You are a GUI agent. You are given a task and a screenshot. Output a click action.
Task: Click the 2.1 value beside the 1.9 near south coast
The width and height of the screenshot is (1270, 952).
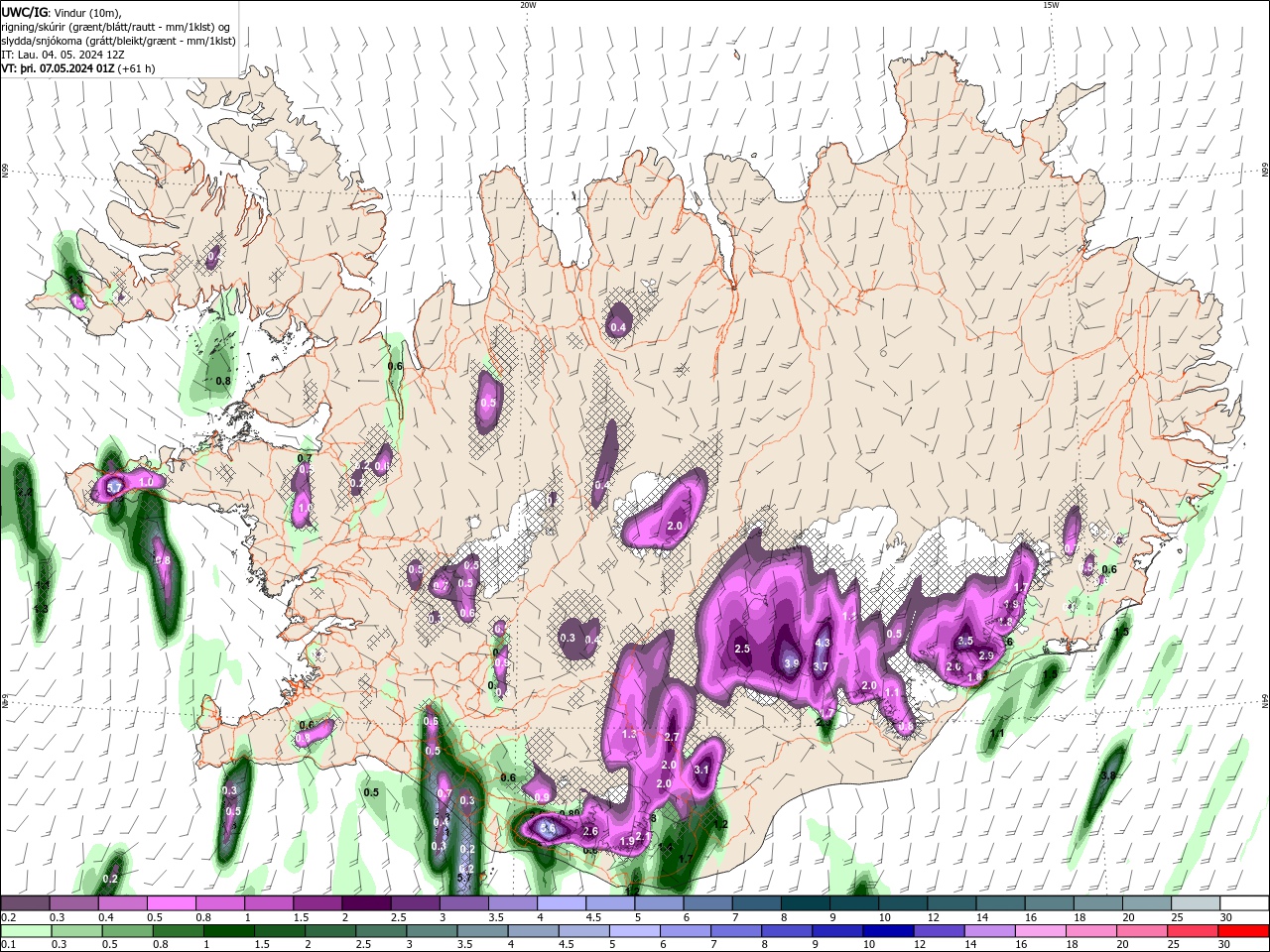642,838
